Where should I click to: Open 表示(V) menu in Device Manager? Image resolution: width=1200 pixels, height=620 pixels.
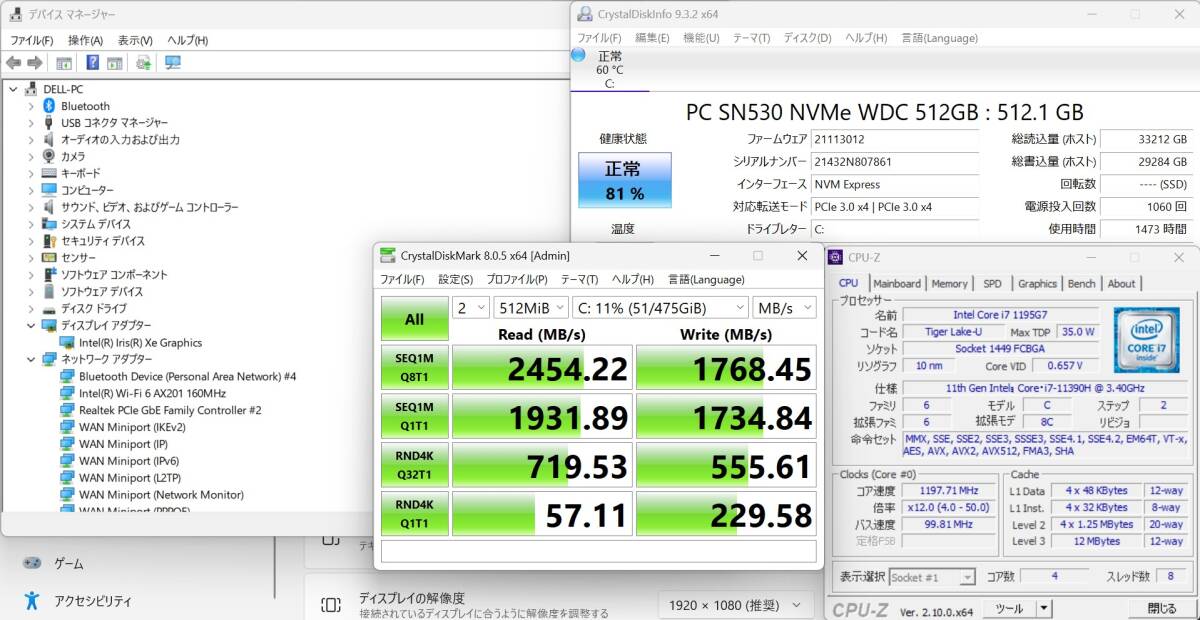[135, 40]
